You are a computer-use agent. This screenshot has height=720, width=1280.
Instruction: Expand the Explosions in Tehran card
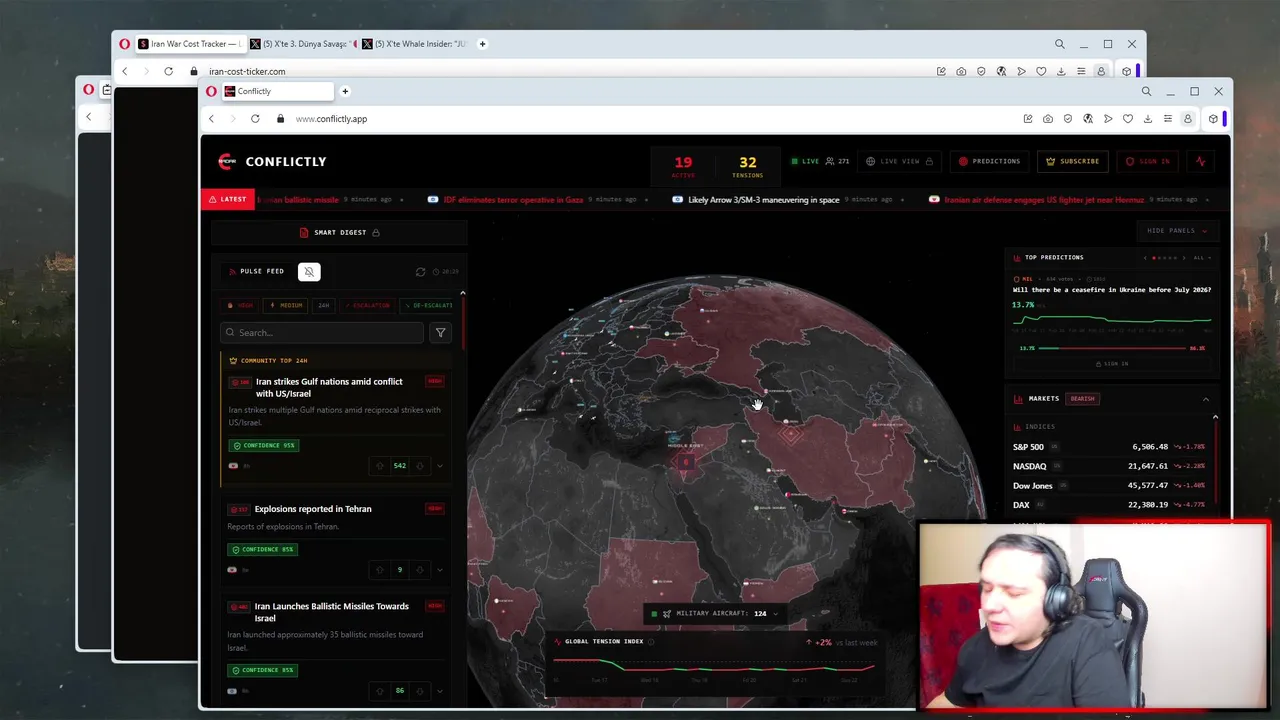tap(440, 570)
